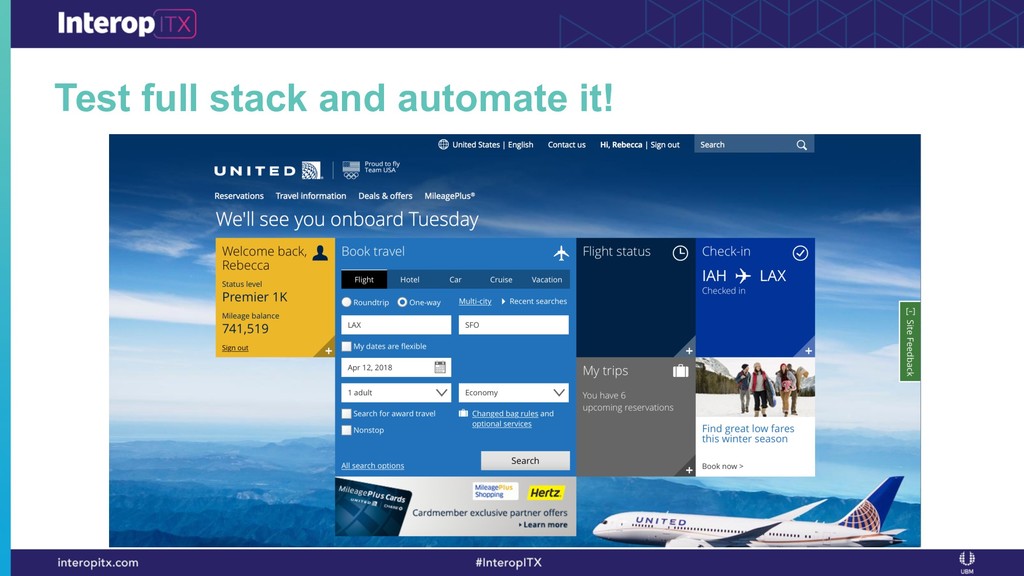The image size is (1024, 576).
Task: Click the IAH to LAX check-in route
Action: click(x=744, y=276)
